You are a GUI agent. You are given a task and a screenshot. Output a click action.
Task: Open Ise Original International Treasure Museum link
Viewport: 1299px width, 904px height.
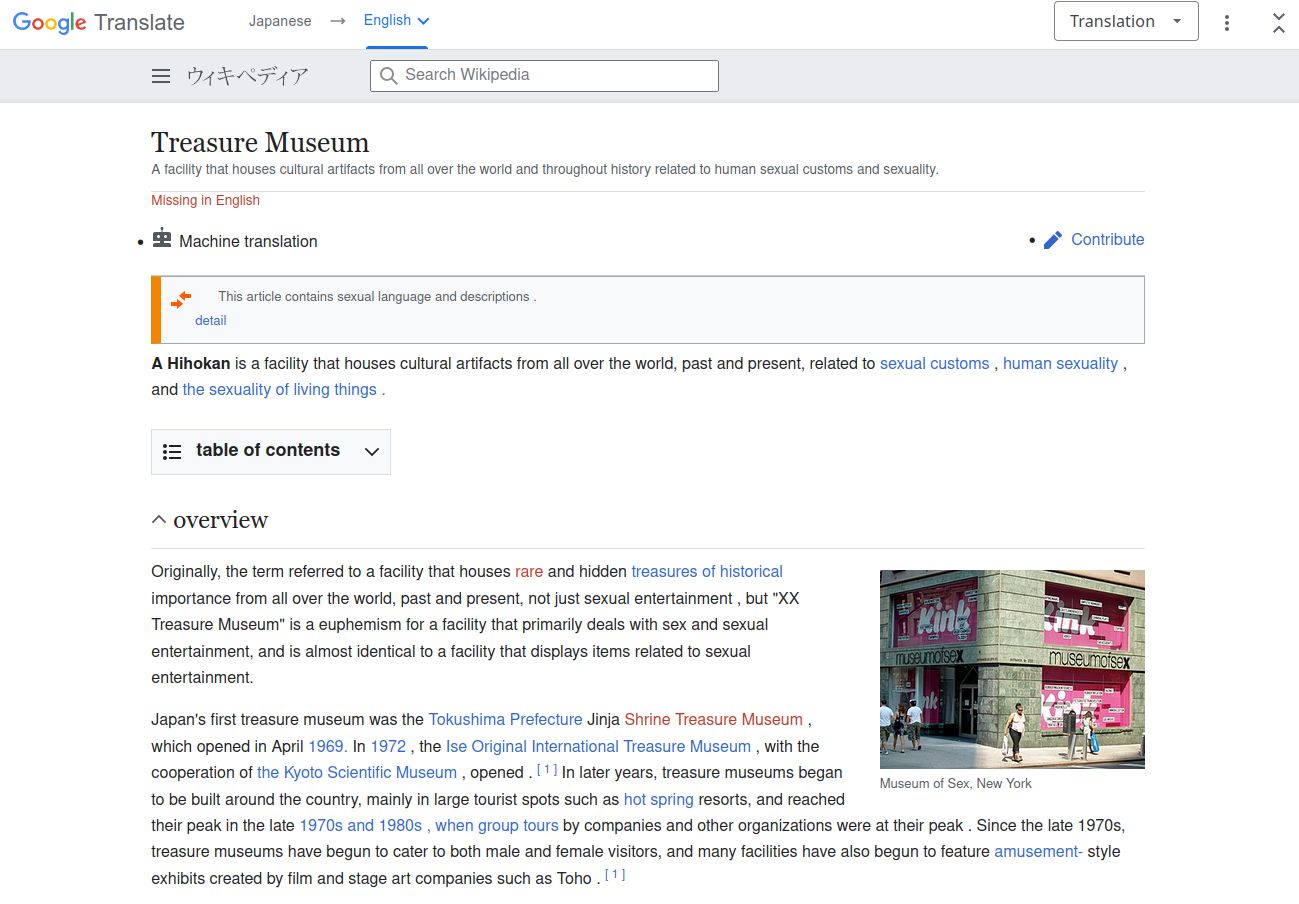coord(598,747)
